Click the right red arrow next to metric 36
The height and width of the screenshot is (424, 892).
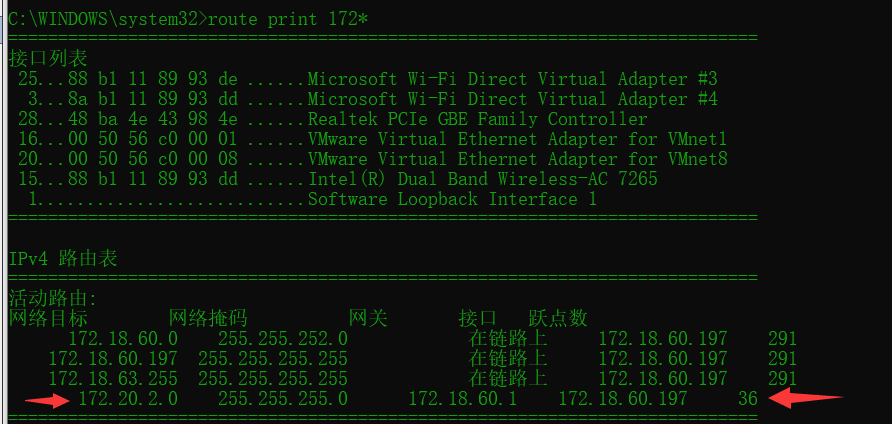coord(806,398)
